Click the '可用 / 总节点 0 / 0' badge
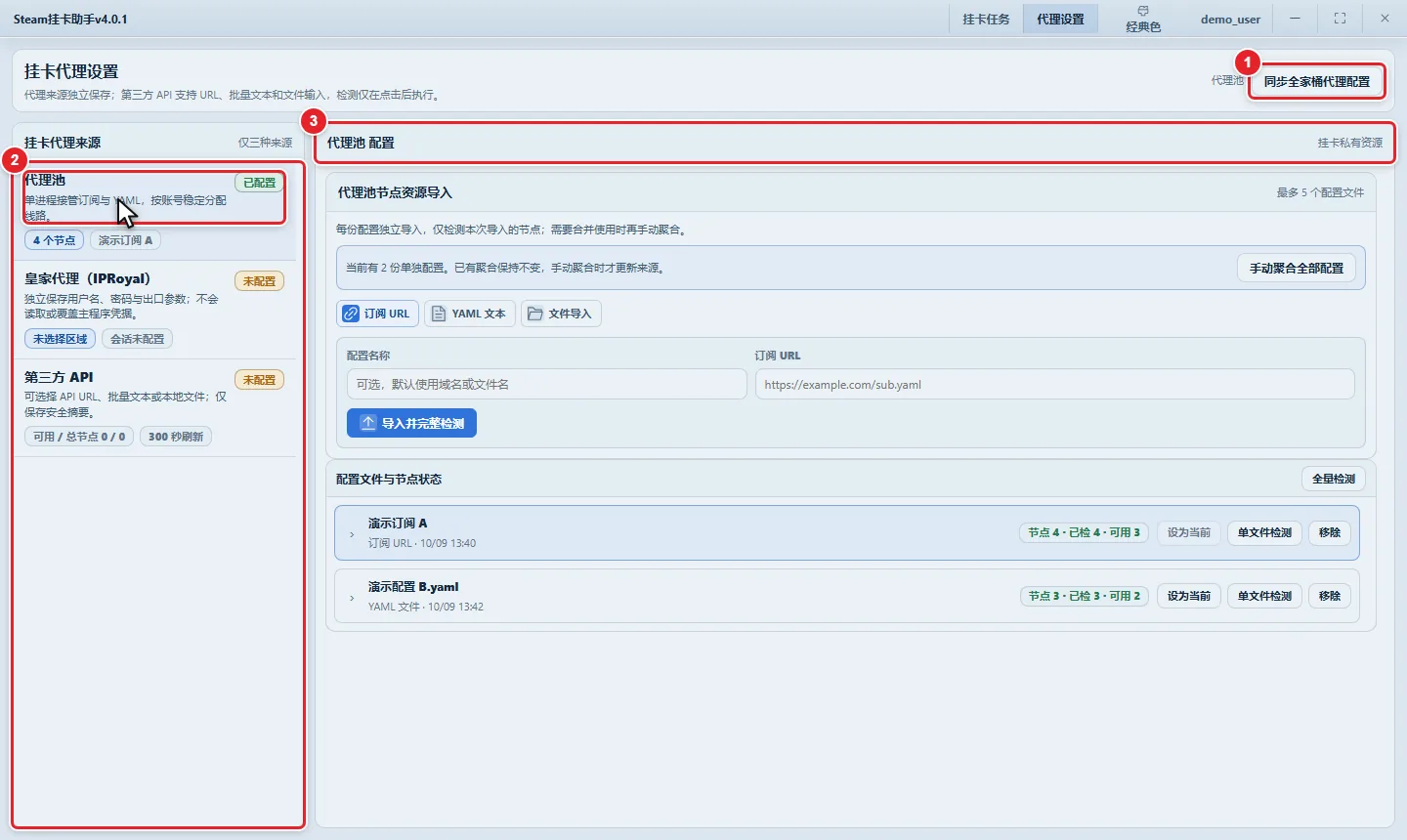Screen dimensions: 1407x840 pyautogui.click(x=79, y=437)
